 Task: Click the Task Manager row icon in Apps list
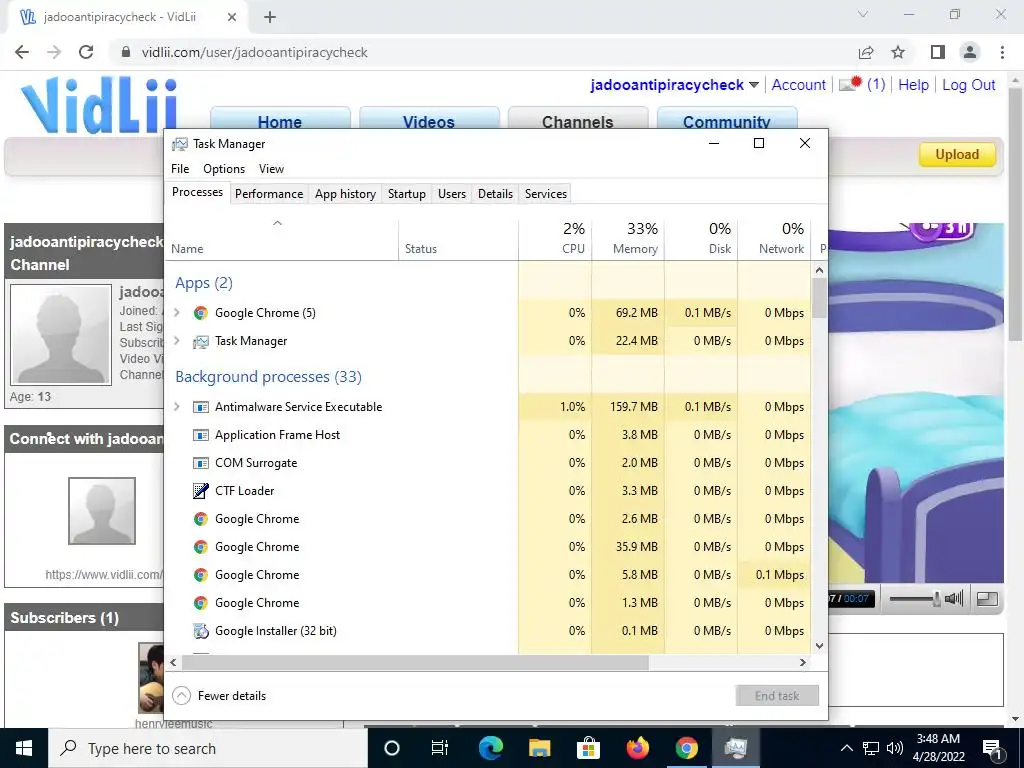[x=200, y=341]
